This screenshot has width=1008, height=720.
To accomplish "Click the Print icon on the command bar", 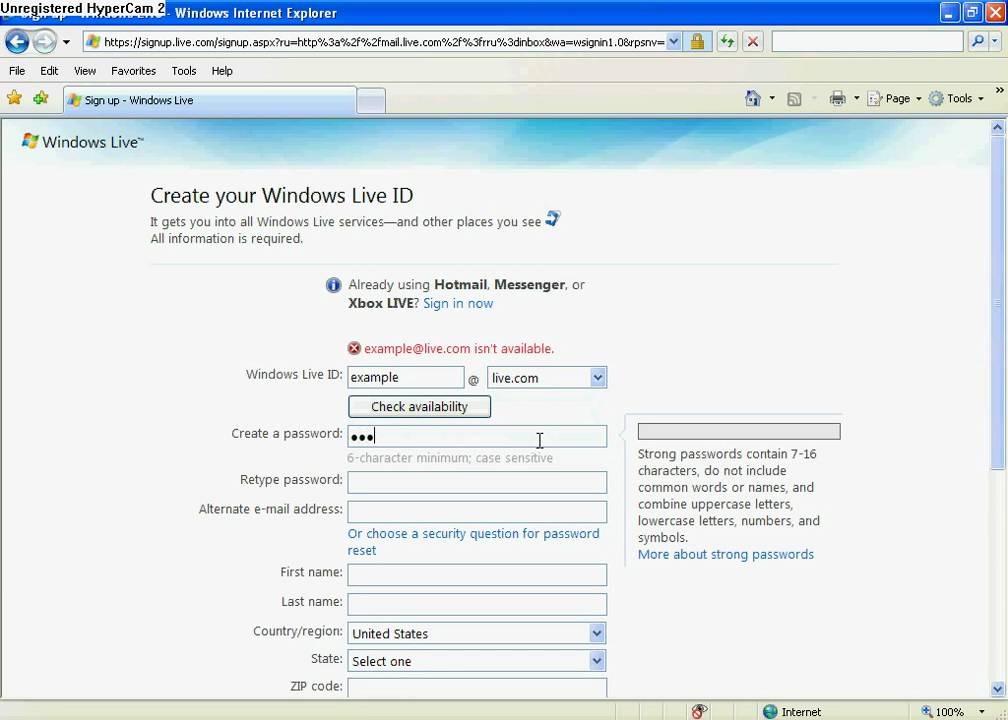I will pos(837,99).
